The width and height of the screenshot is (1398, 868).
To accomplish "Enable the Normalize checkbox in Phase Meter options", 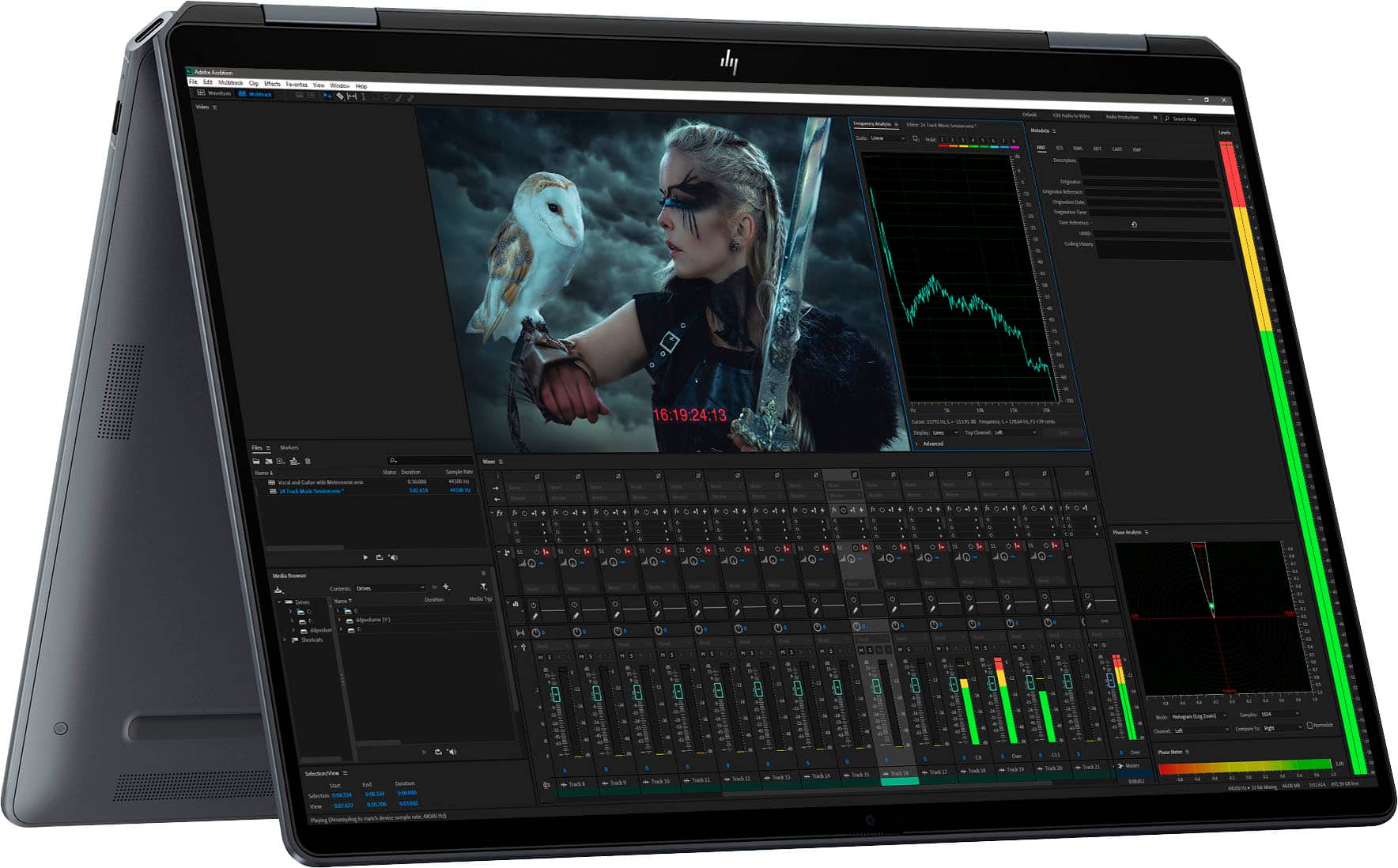I will tap(1310, 726).
